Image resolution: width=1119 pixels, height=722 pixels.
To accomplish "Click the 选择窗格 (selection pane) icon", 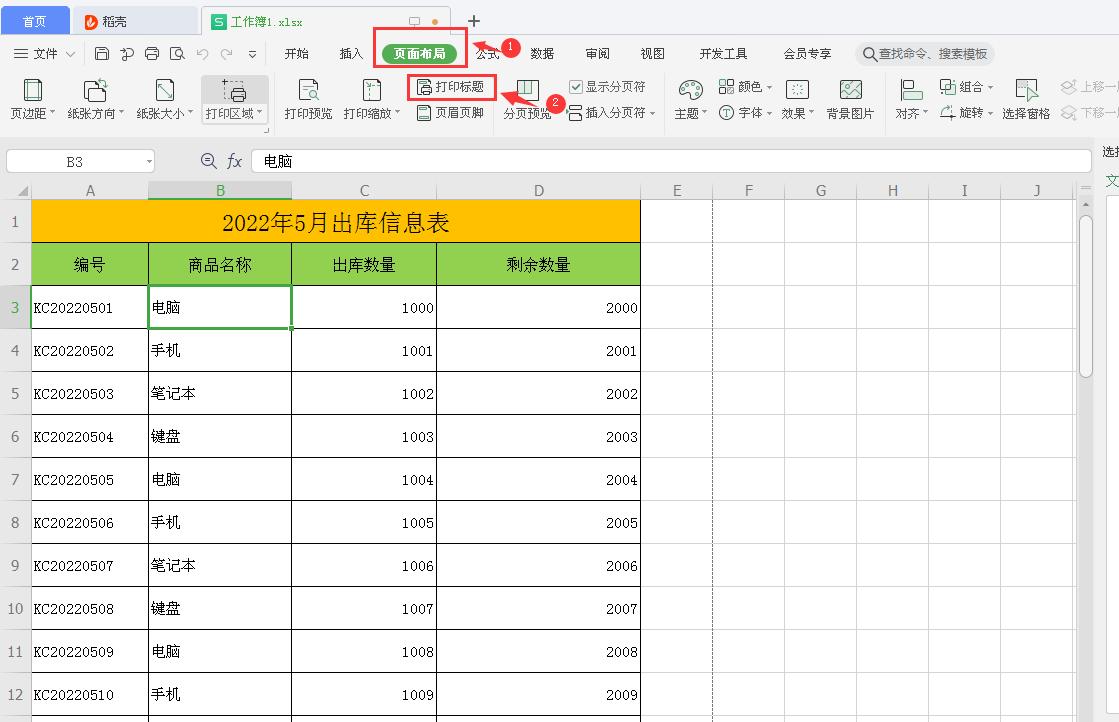I will (1028, 97).
